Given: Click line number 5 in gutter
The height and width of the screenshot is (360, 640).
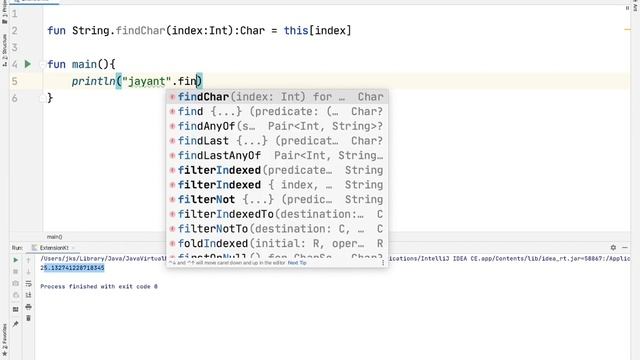Looking at the screenshot, I should [15, 81].
